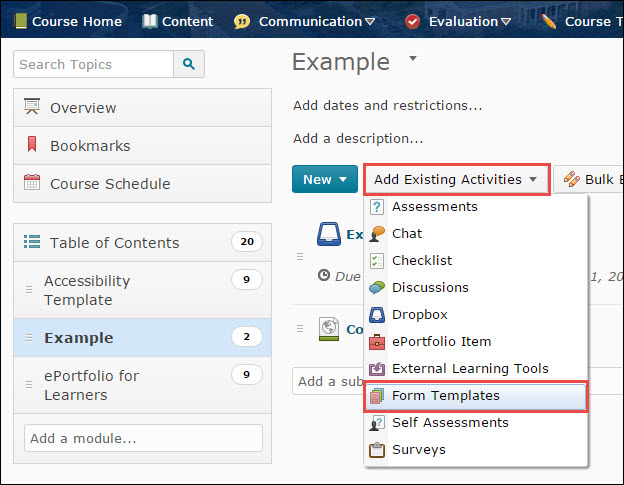624x485 pixels.
Task: Choose Checklist from activities menu
Action: coord(421,260)
